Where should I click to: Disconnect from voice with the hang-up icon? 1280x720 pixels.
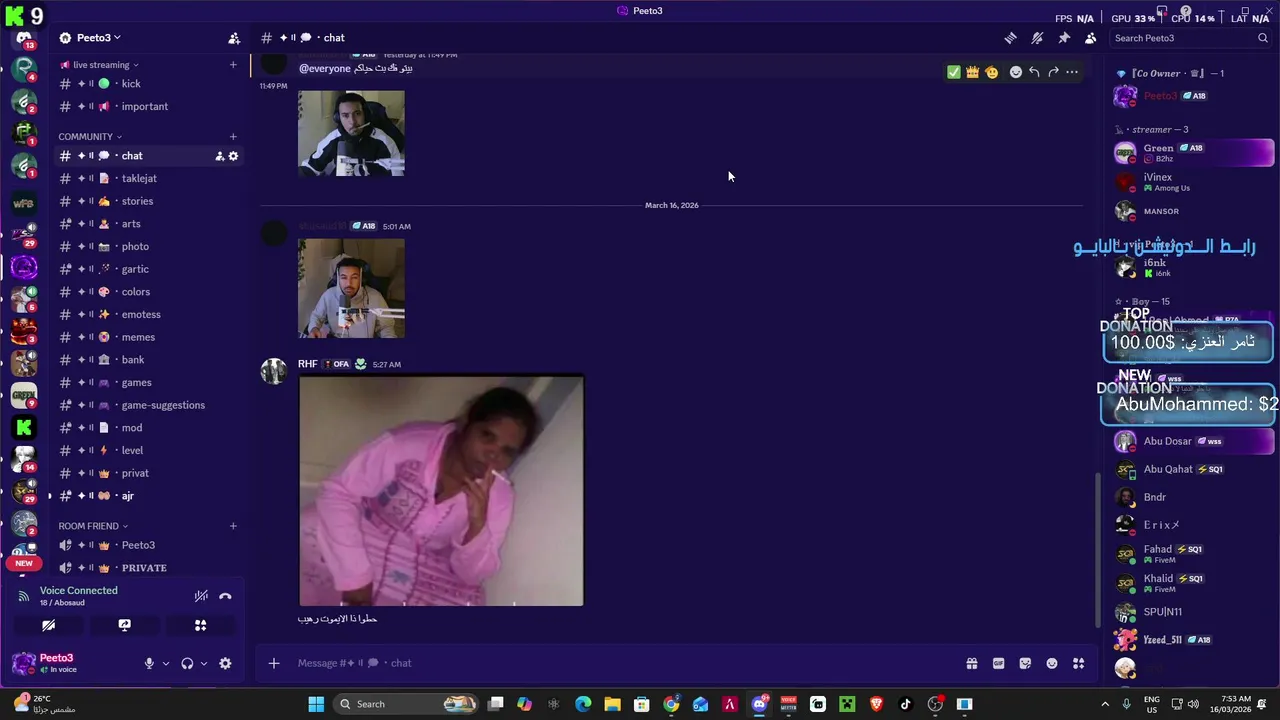[226, 596]
